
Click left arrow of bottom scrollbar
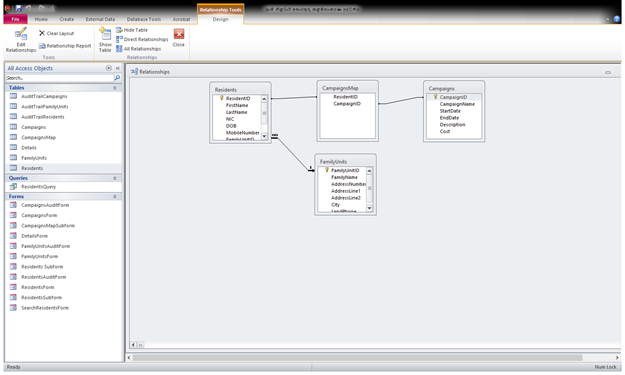pos(129,357)
